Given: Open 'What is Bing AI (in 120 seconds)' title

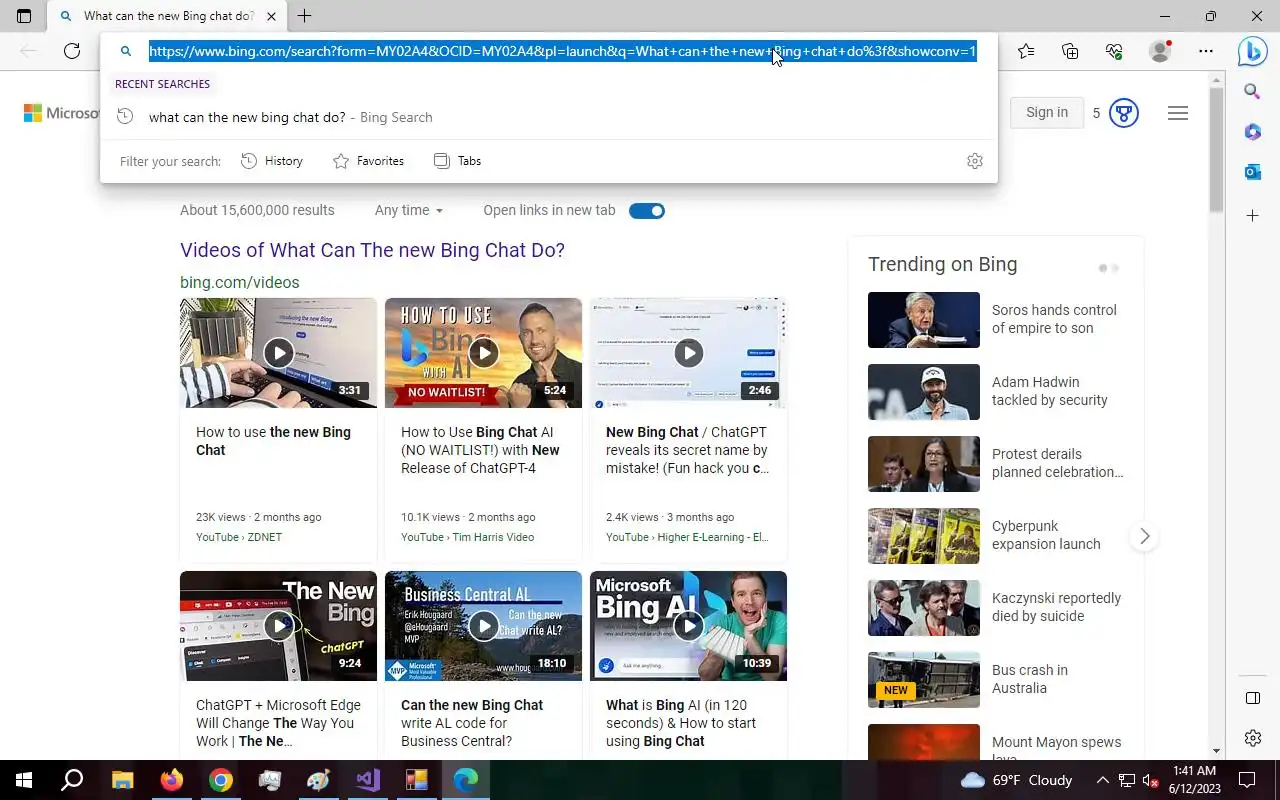Looking at the screenshot, I should 681,723.
